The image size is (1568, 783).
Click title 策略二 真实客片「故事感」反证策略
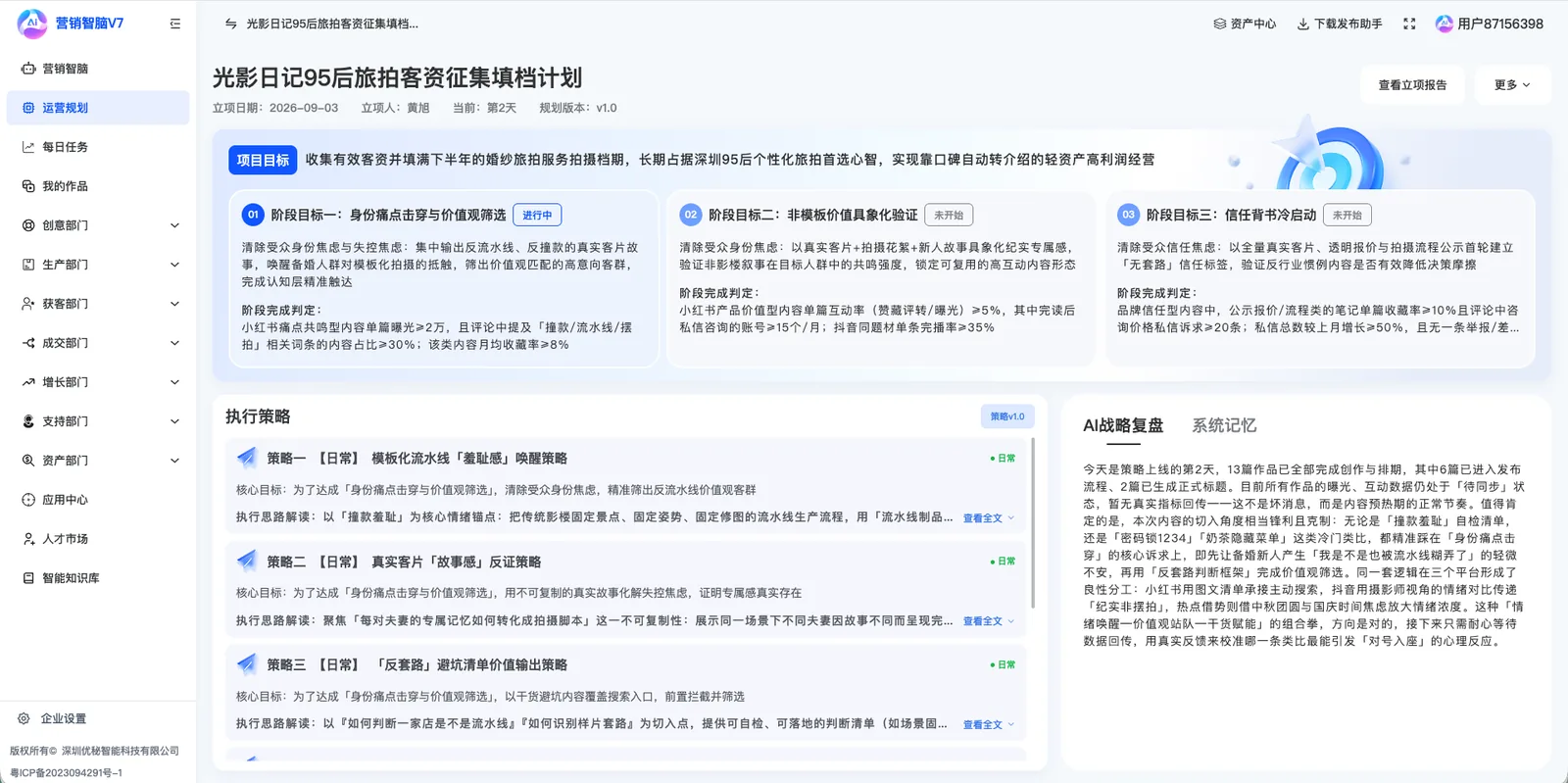point(404,562)
